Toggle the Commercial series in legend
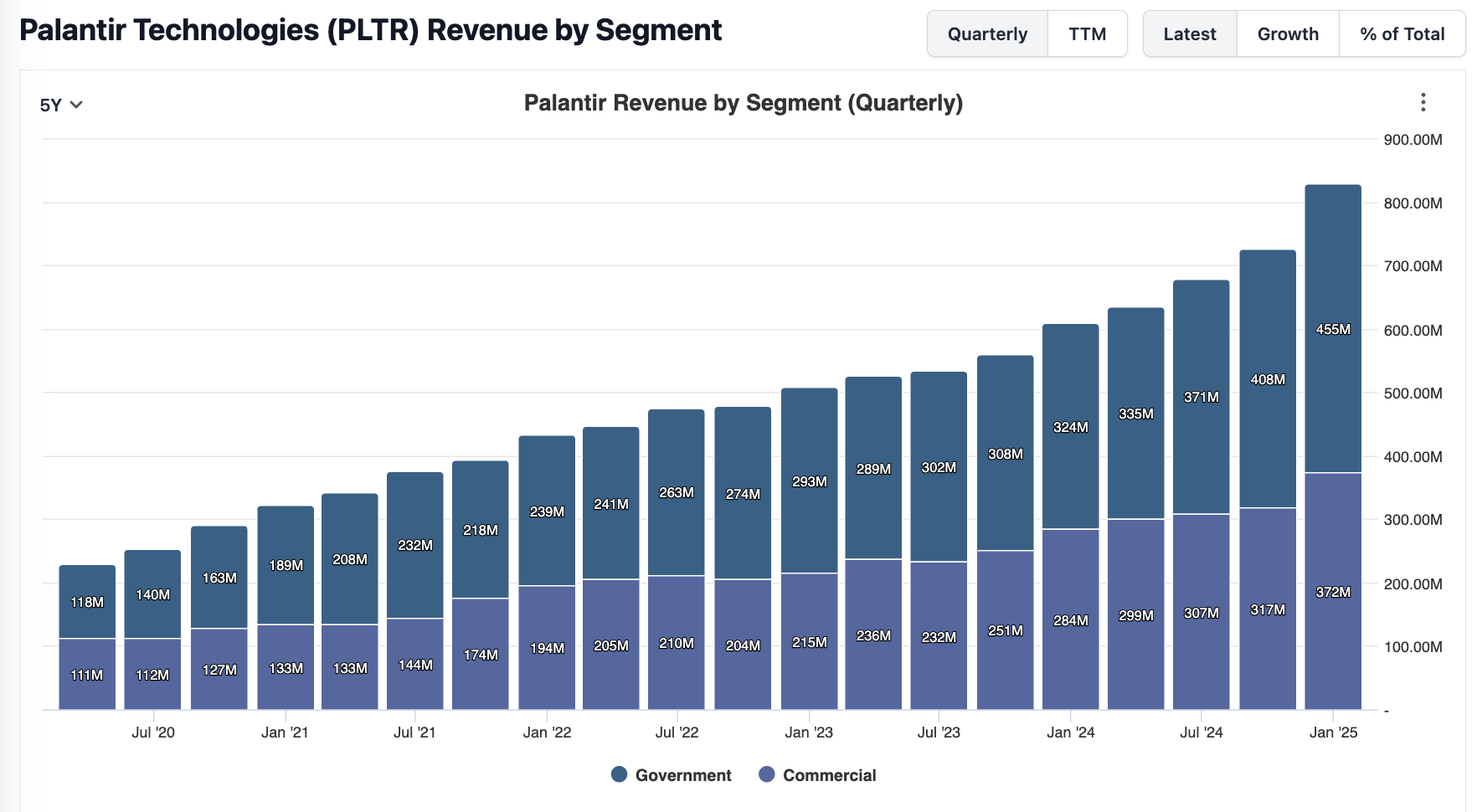Screen dimensions: 1477x812 tap(818, 775)
